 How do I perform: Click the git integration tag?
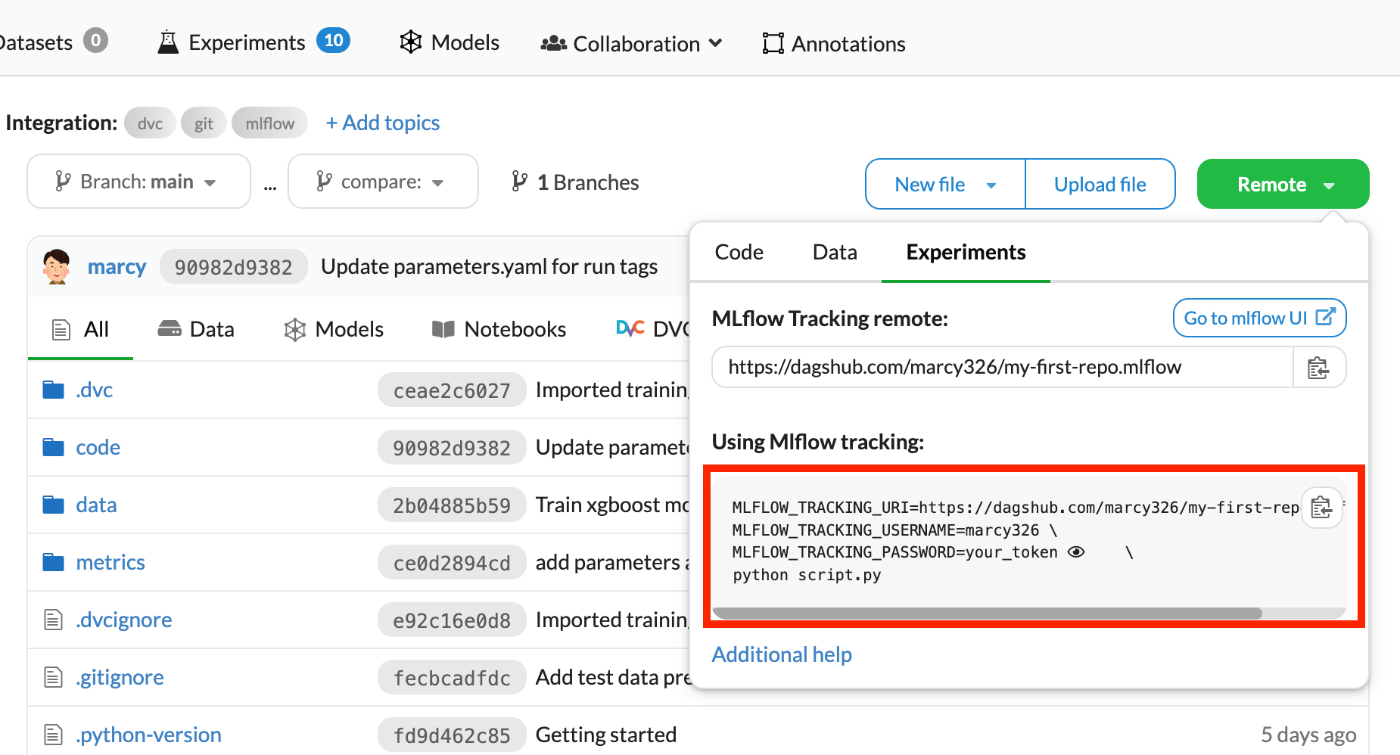(x=204, y=123)
